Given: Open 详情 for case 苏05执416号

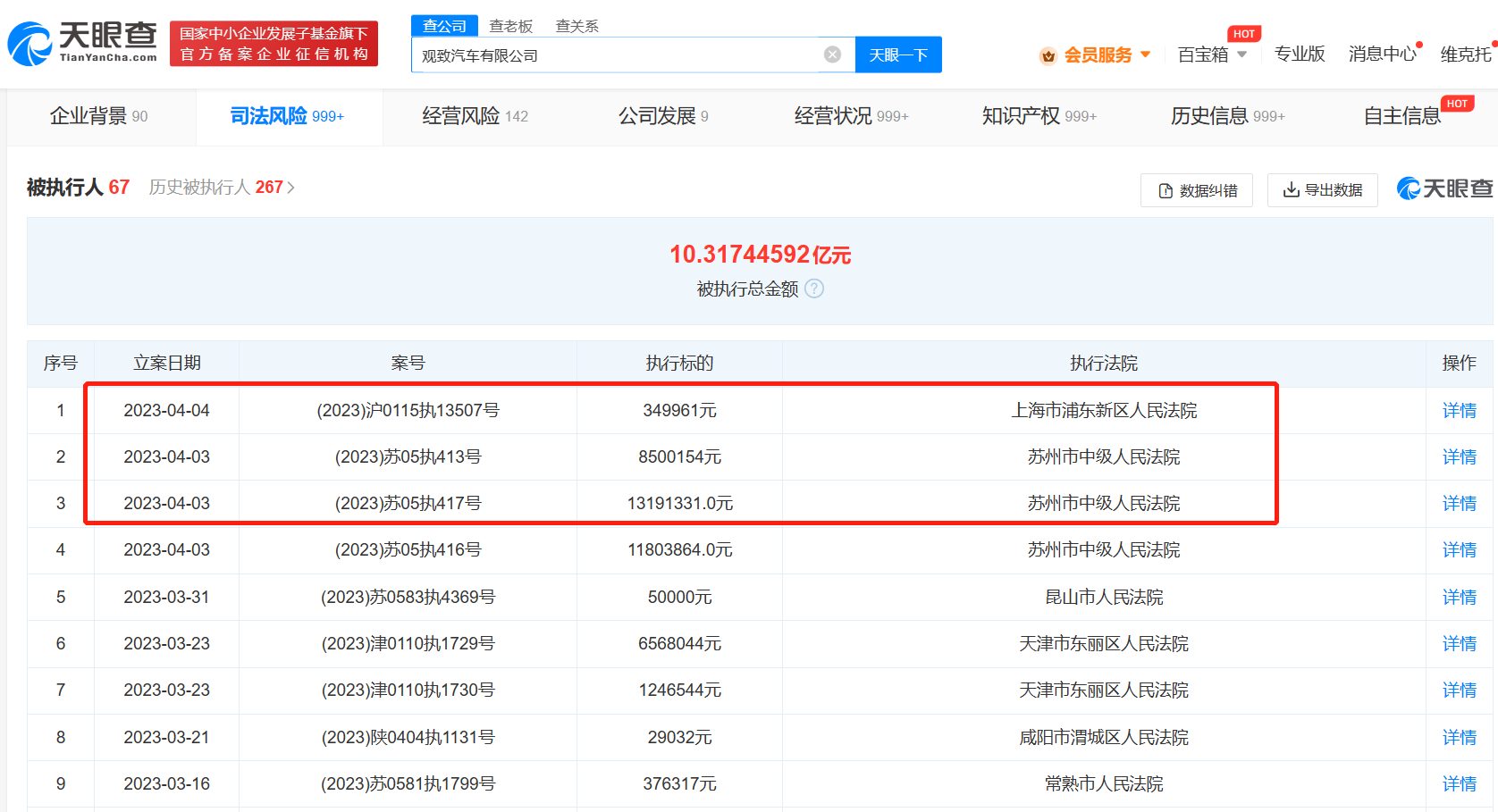Looking at the screenshot, I should coord(1459,549).
